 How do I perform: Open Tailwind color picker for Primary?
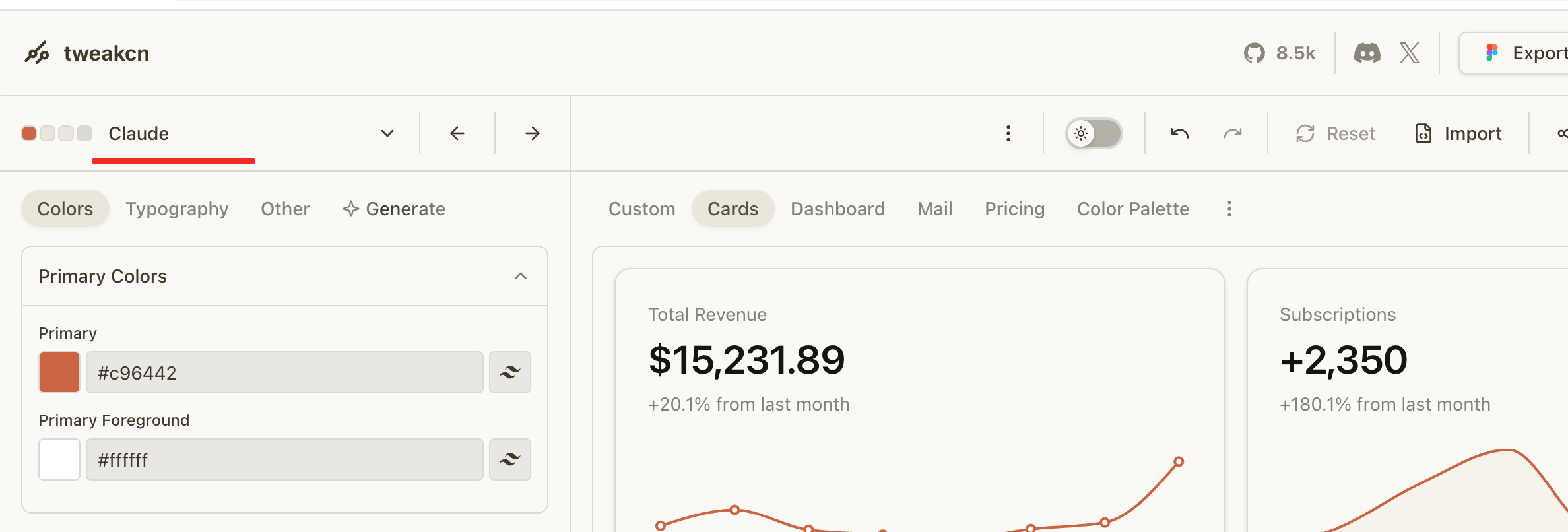click(x=510, y=372)
